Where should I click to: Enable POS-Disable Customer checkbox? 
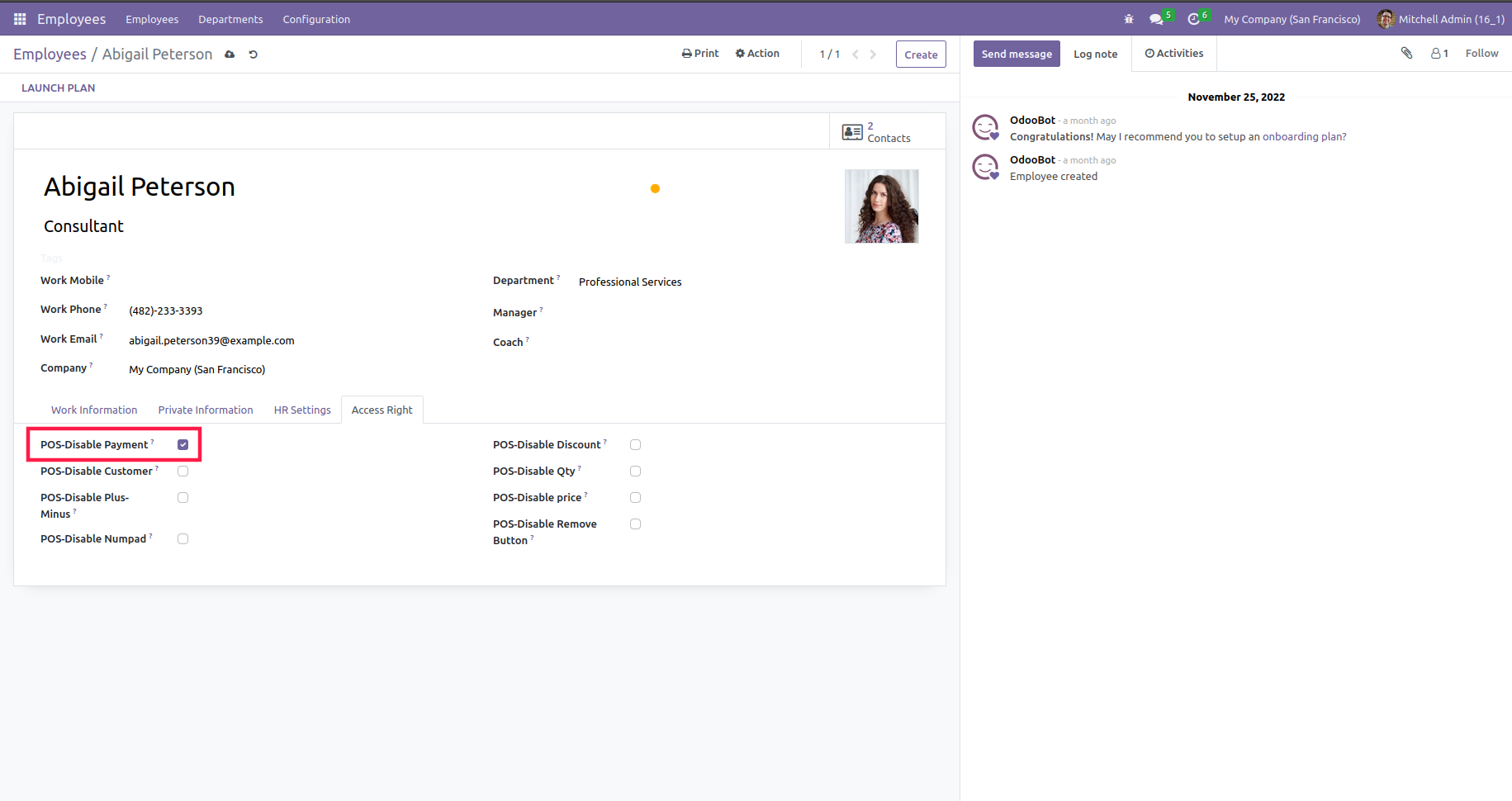tap(183, 471)
